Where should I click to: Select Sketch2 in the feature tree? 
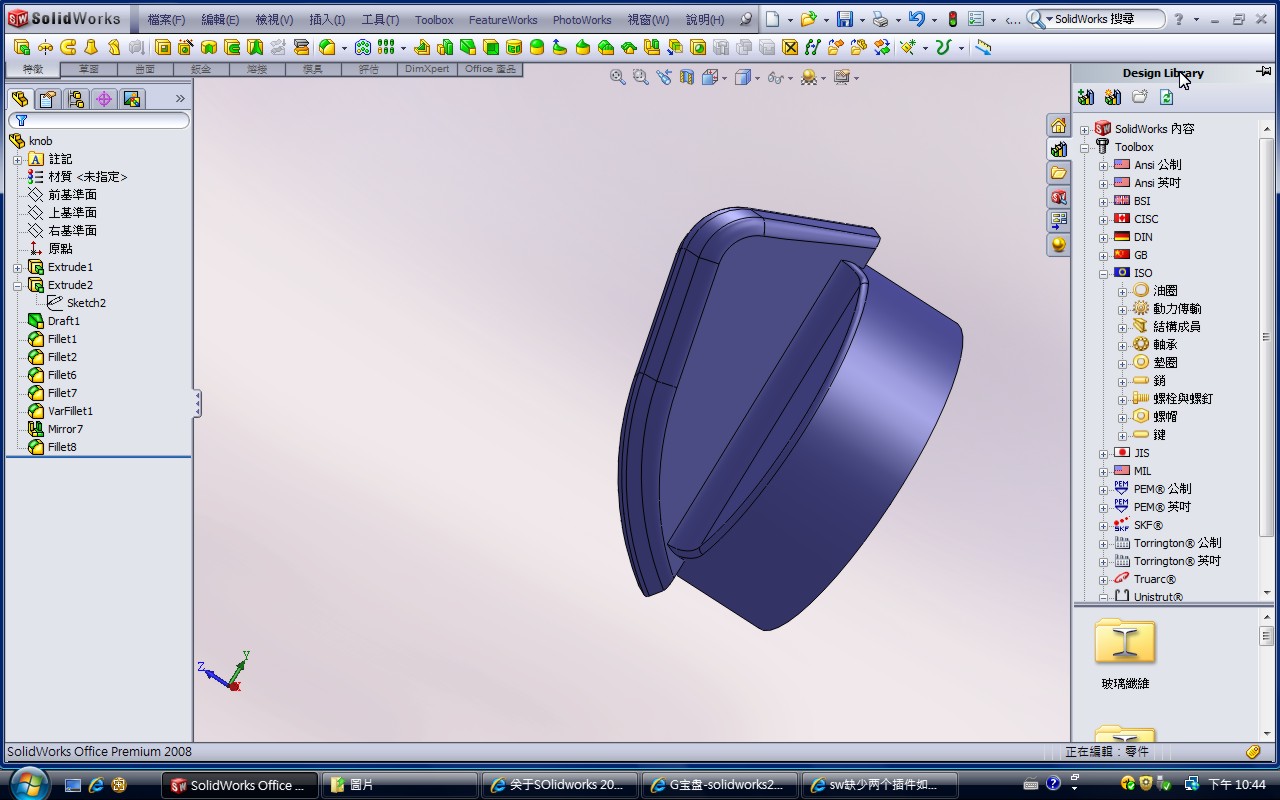pos(86,303)
